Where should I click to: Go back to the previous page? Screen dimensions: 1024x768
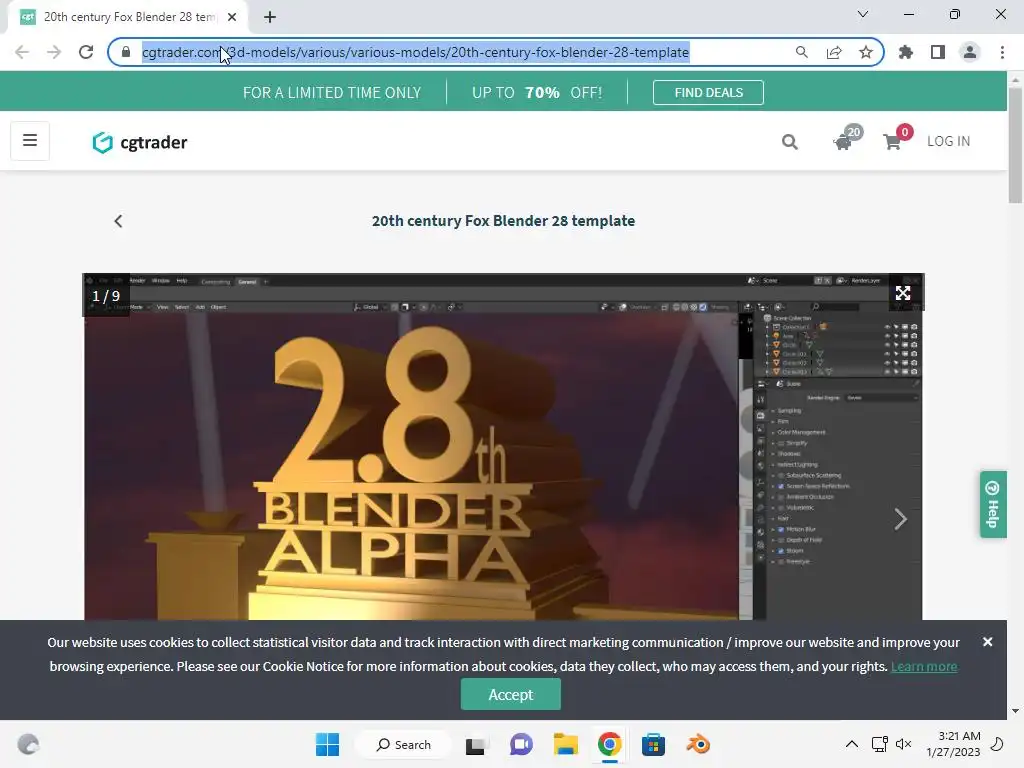22,52
